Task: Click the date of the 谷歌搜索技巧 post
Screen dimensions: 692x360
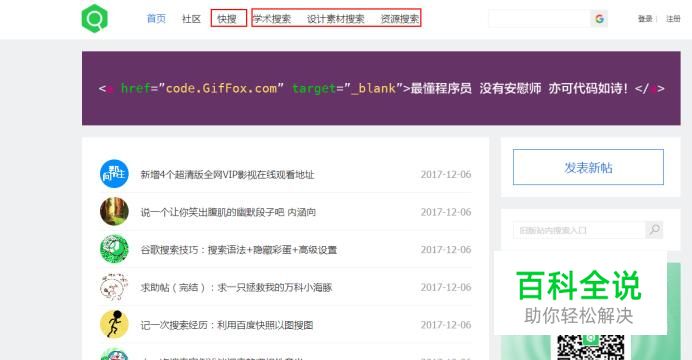Action: coord(446,250)
